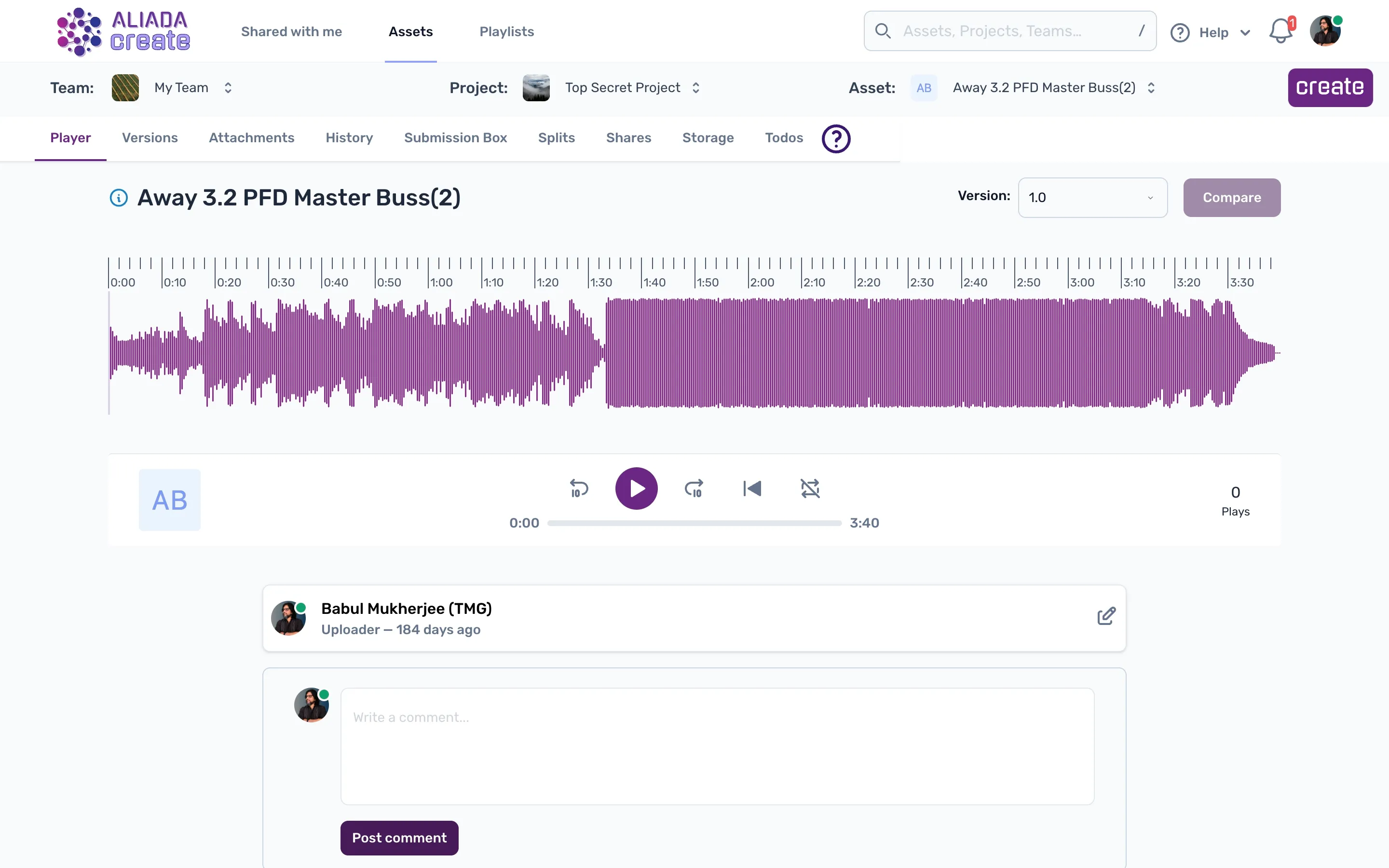
Task: Open the Submission Box tab
Action: (x=455, y=138)
